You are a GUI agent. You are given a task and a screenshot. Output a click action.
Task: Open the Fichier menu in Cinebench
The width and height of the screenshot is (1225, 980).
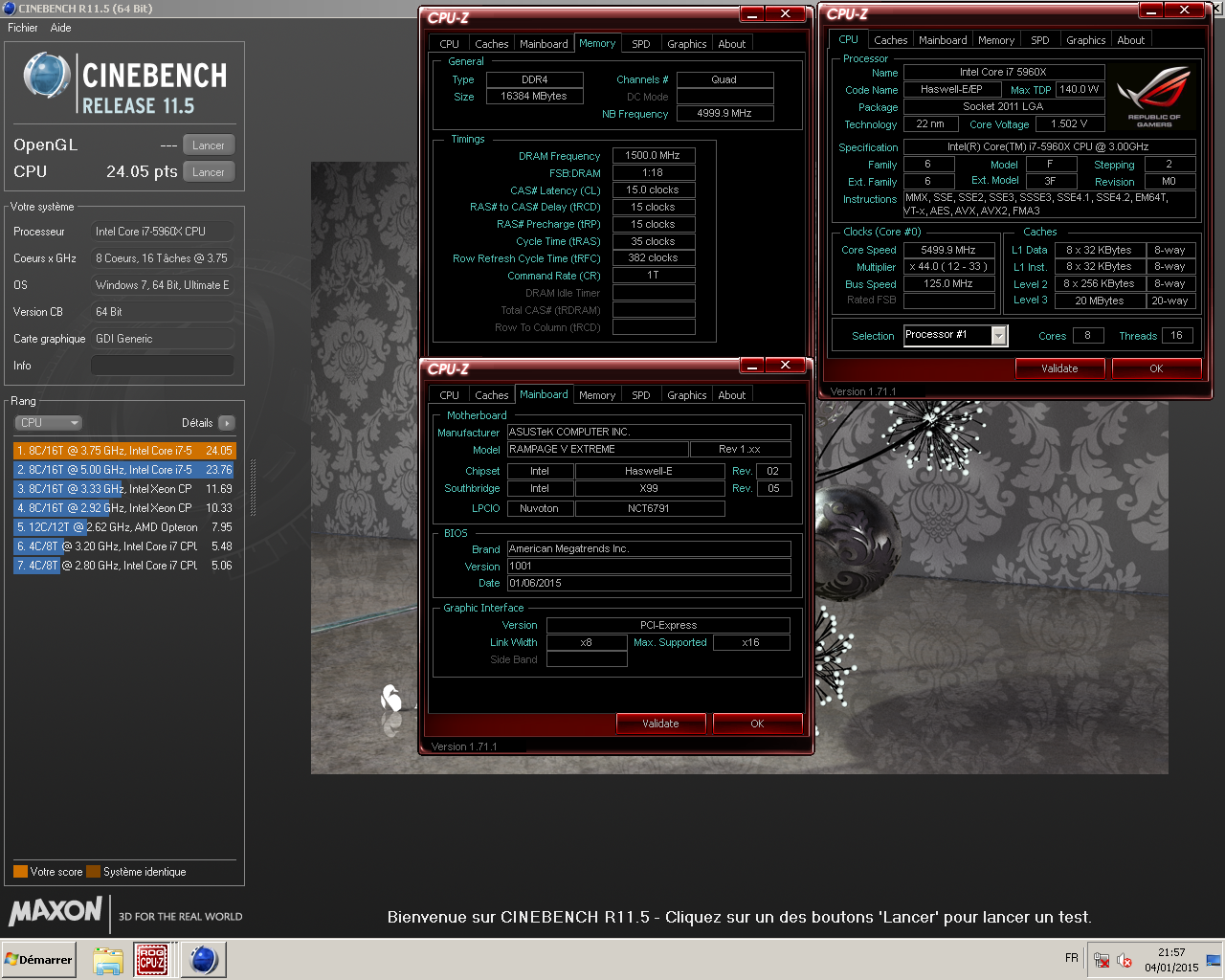[x=23, y=28]
